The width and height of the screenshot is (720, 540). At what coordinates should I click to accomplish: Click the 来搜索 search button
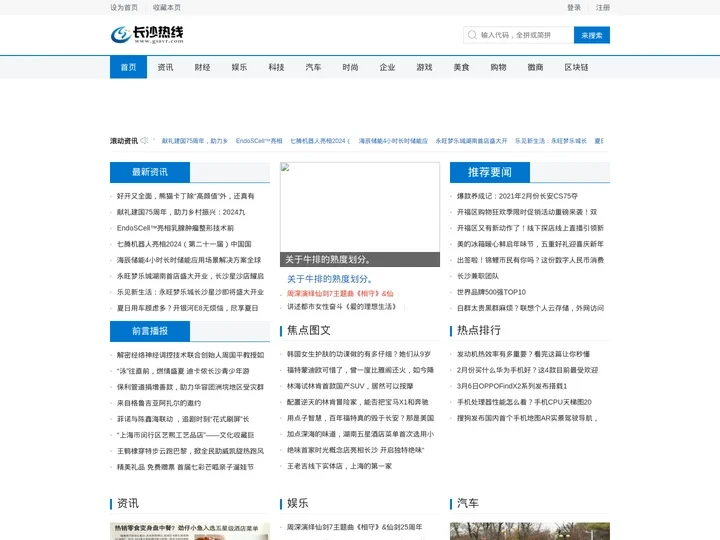[x=591, y=35]
